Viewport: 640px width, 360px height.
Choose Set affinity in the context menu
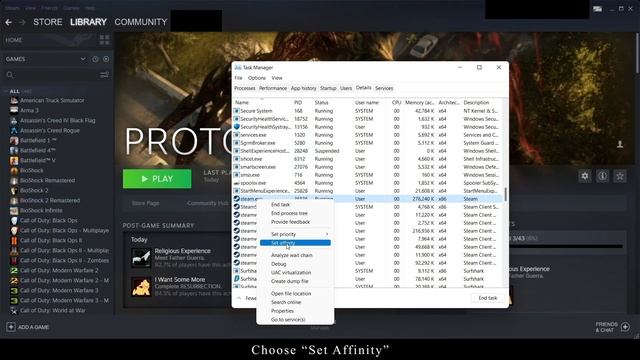coord(295,243)
